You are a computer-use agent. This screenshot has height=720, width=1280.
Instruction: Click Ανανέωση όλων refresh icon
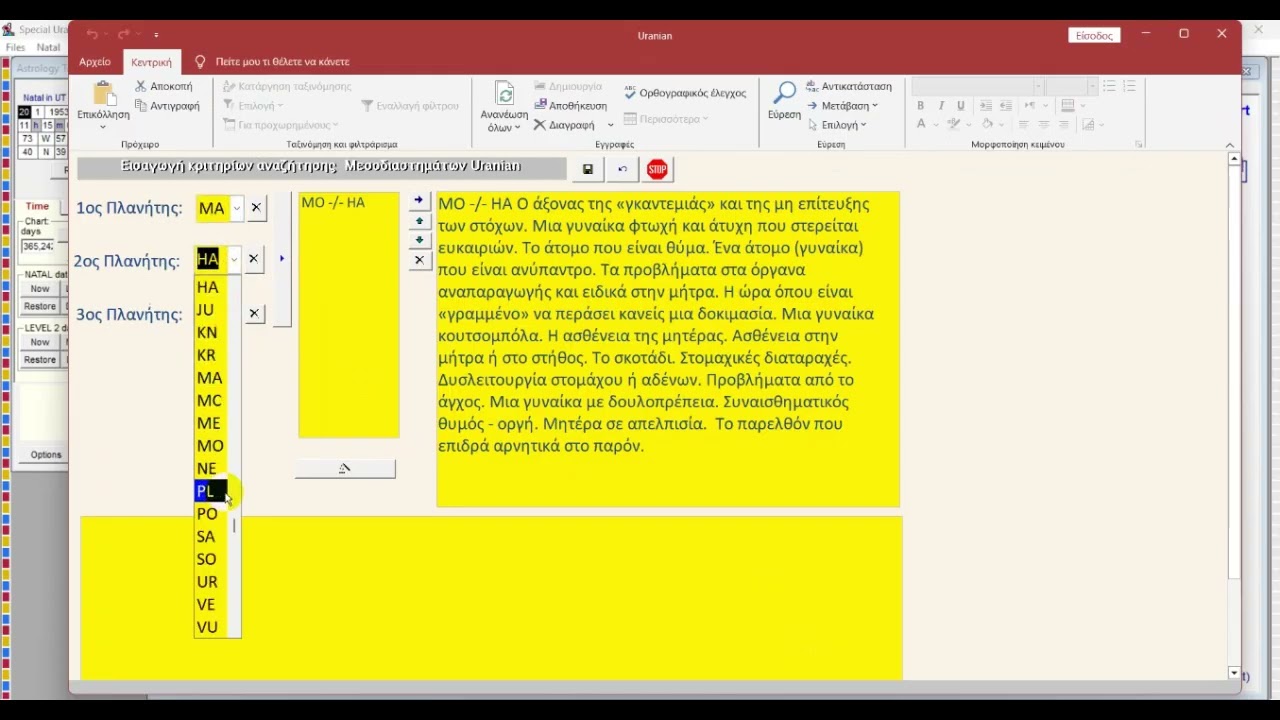click(505, 94)
